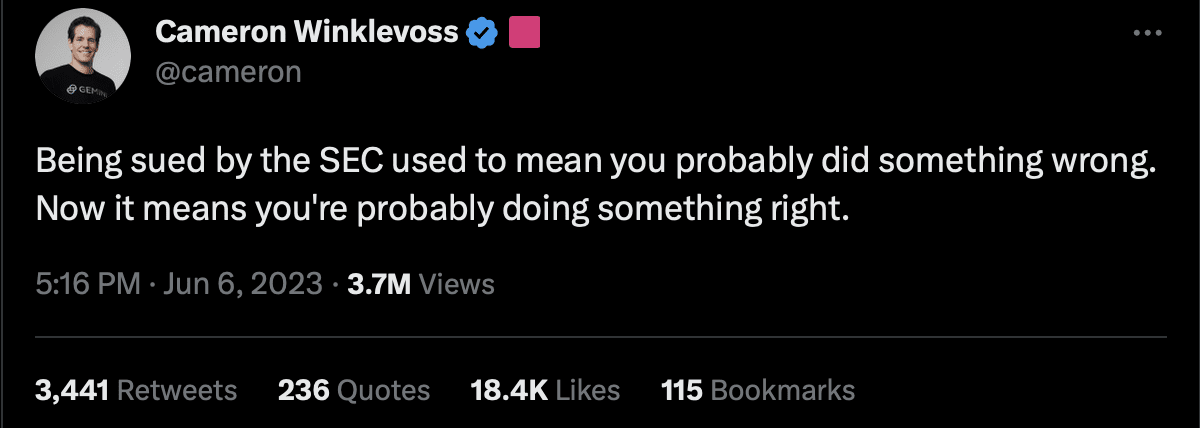
Task: Click the blue verified checkmark badge
Action: coord(484,34)
